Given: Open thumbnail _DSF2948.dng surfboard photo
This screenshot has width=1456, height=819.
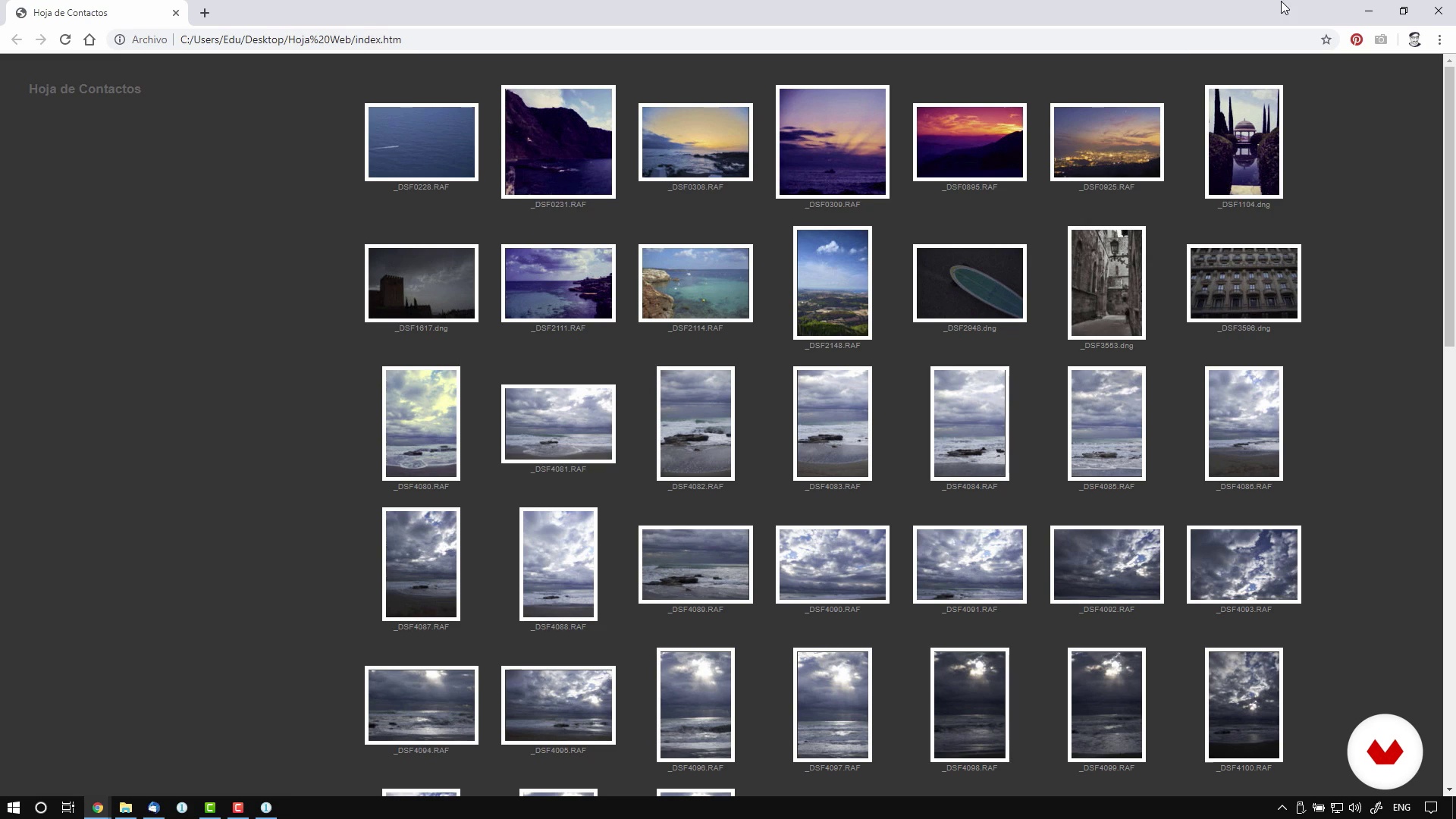Looking at the screenshot, I should [x=970, y=283].
